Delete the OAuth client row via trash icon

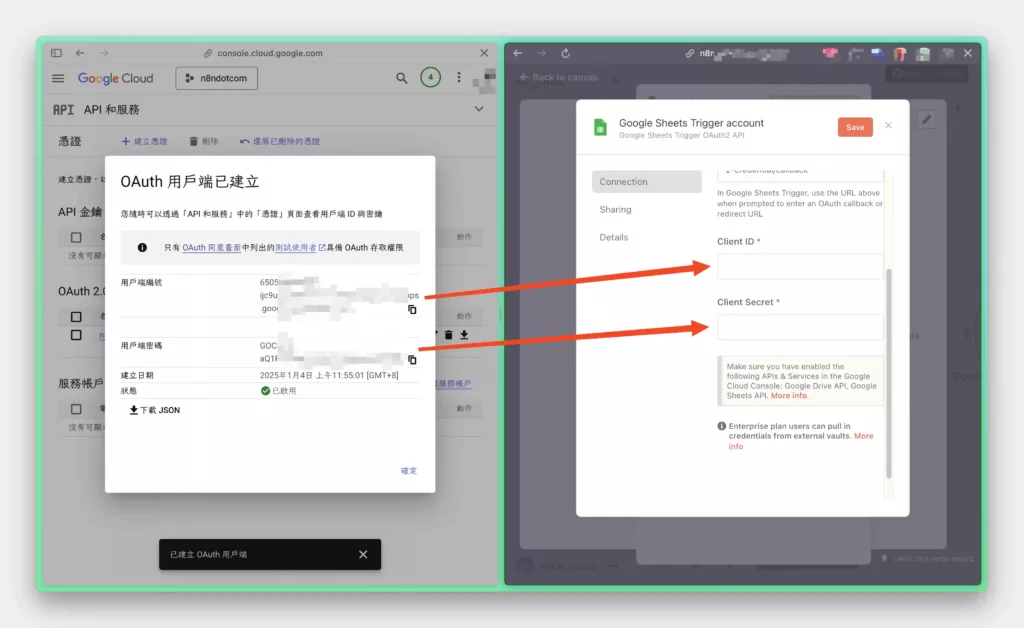[449, 335]
